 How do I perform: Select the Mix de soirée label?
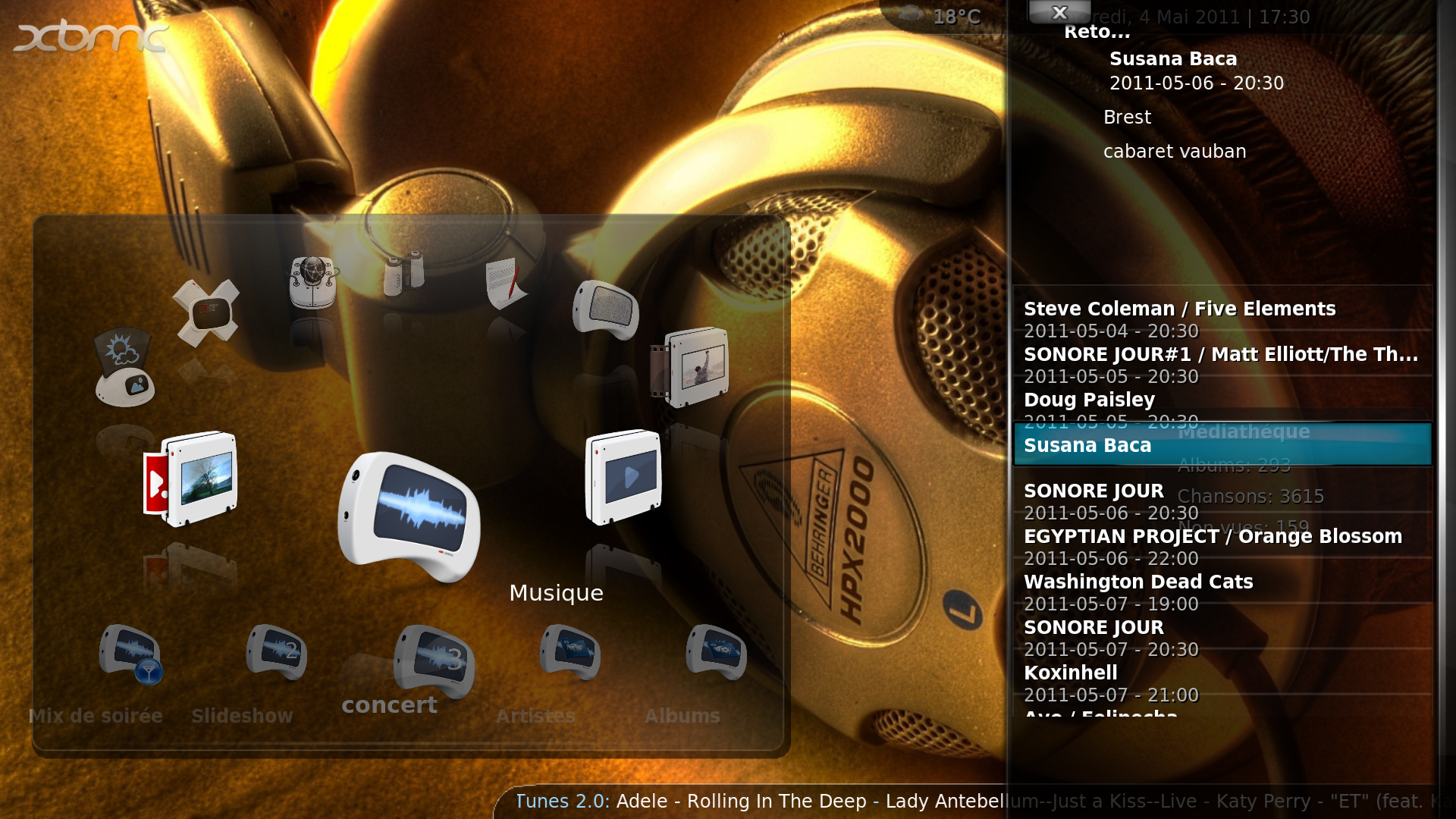coord(96,716)
